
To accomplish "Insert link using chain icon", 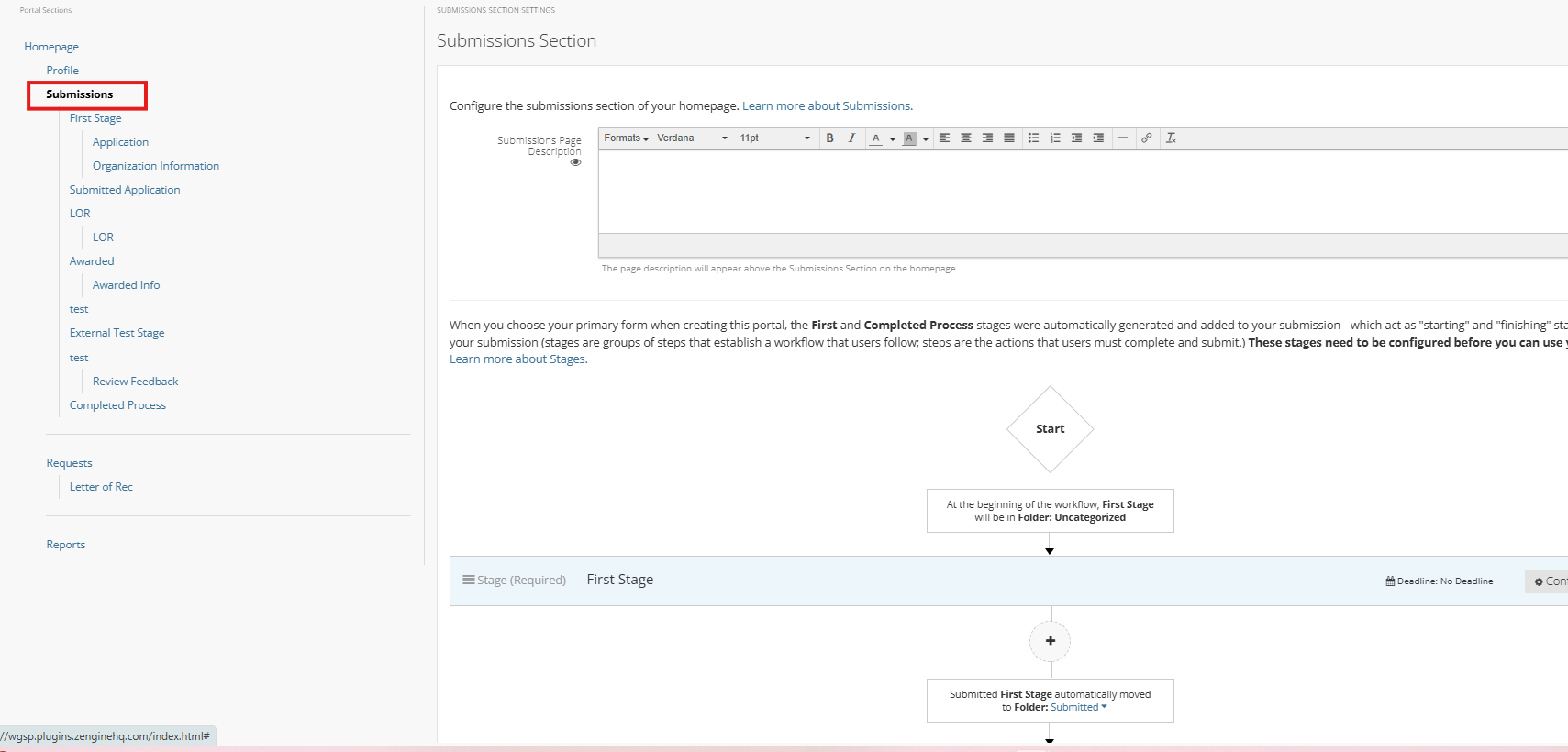I will [1147, 138].
